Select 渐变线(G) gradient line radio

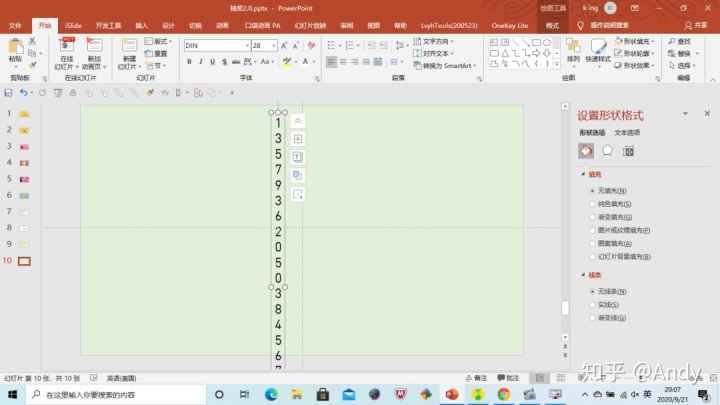tap(592, 318)
